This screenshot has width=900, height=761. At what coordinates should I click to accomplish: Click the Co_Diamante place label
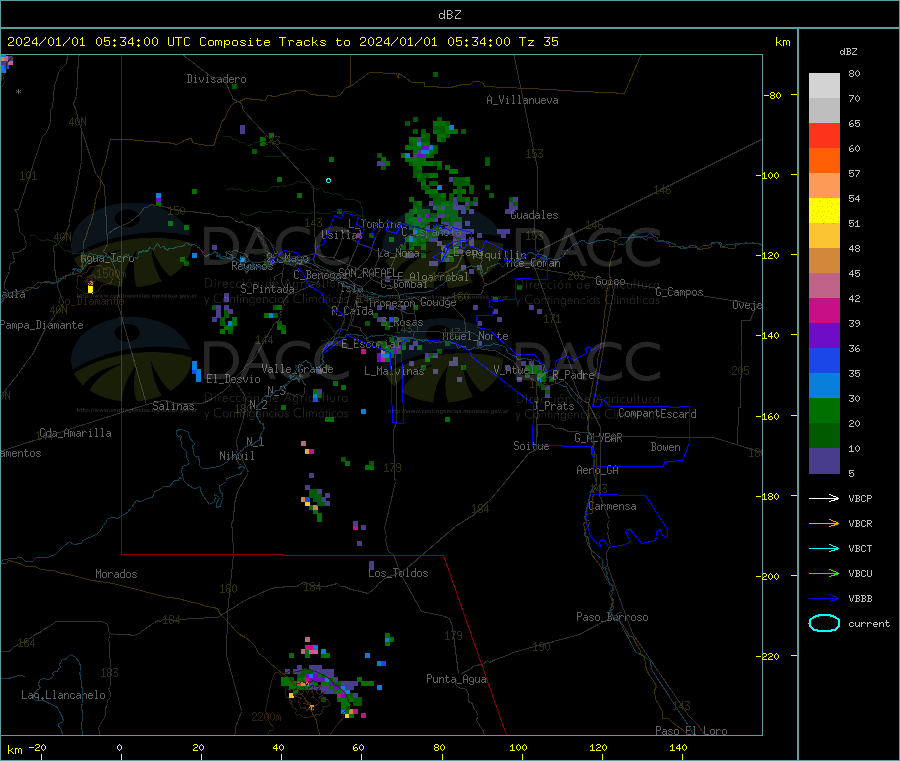[91, 301]
